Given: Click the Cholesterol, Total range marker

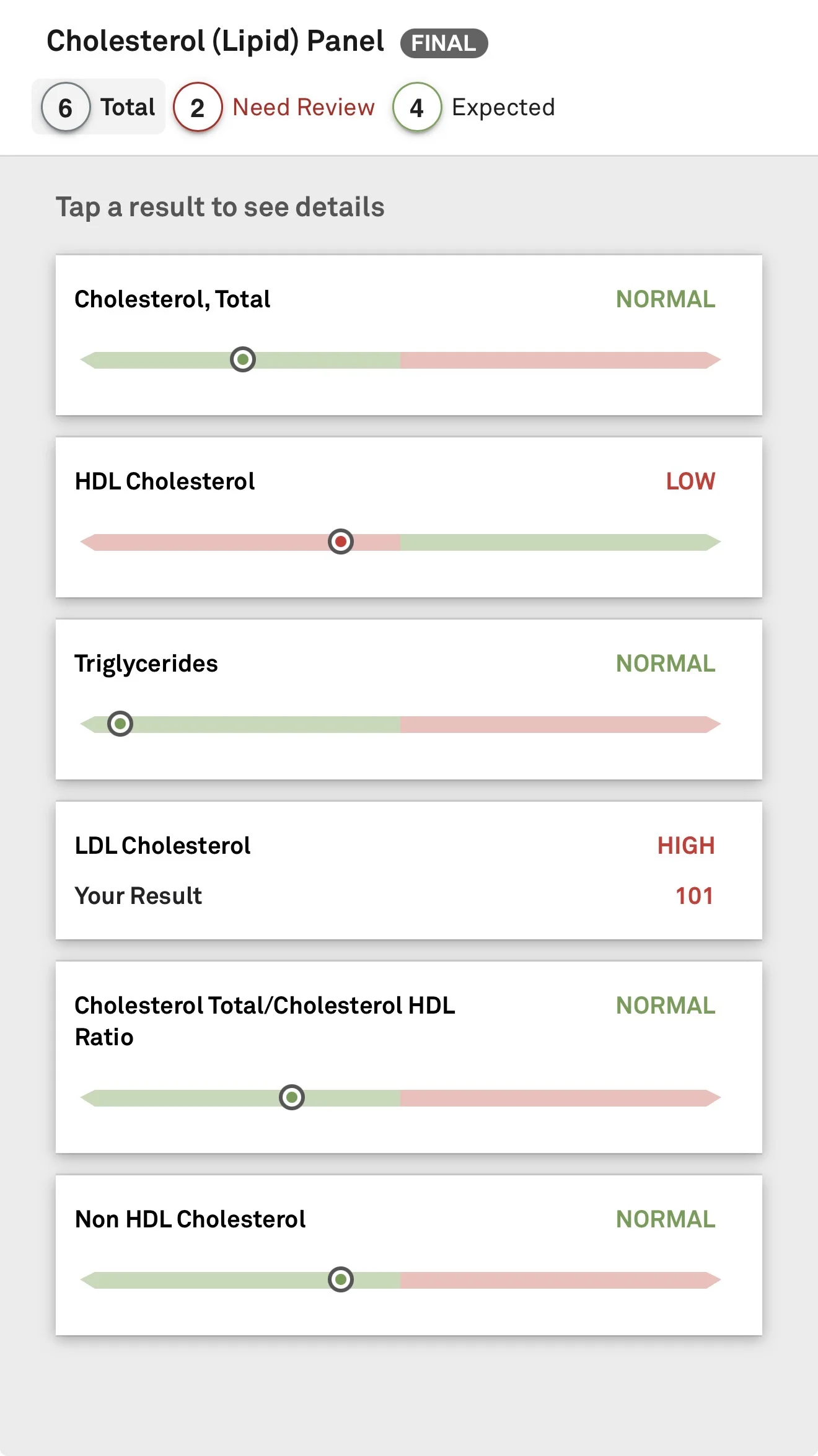Looking at the screenshot, I should pyautogui.click(x=243, y=359).
